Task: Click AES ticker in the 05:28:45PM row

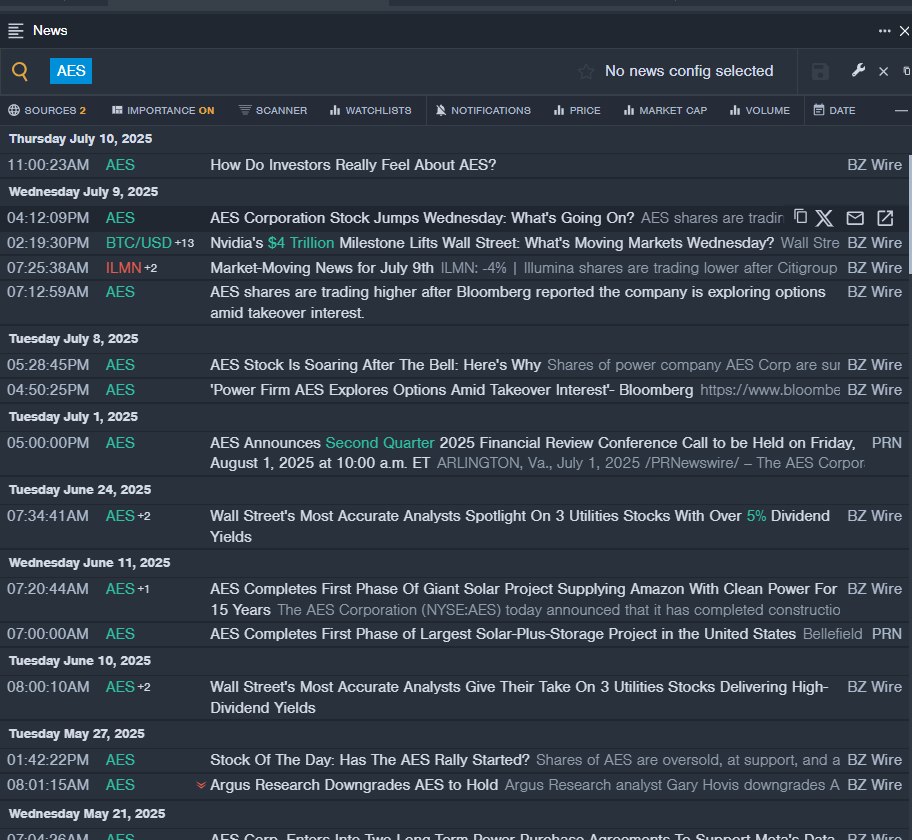Action: point(120,365)
